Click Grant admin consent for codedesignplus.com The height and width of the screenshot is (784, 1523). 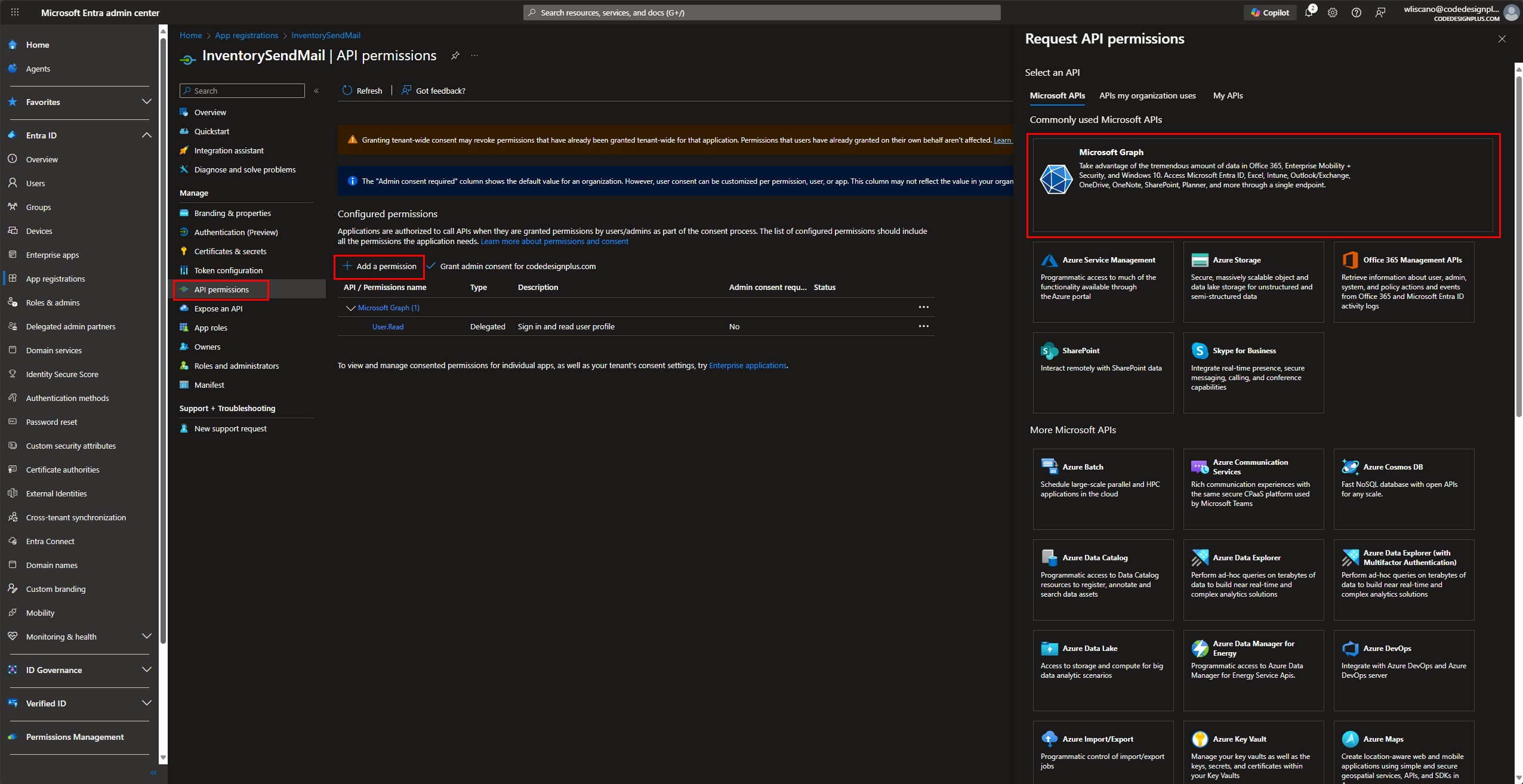pyautogui.click(x=511, y=266)
